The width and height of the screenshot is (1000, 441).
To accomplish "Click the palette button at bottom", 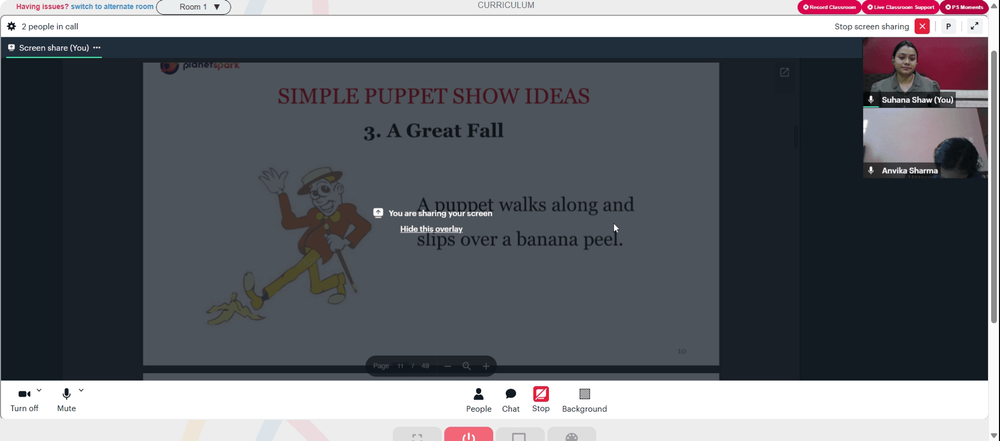I will 571,435.
